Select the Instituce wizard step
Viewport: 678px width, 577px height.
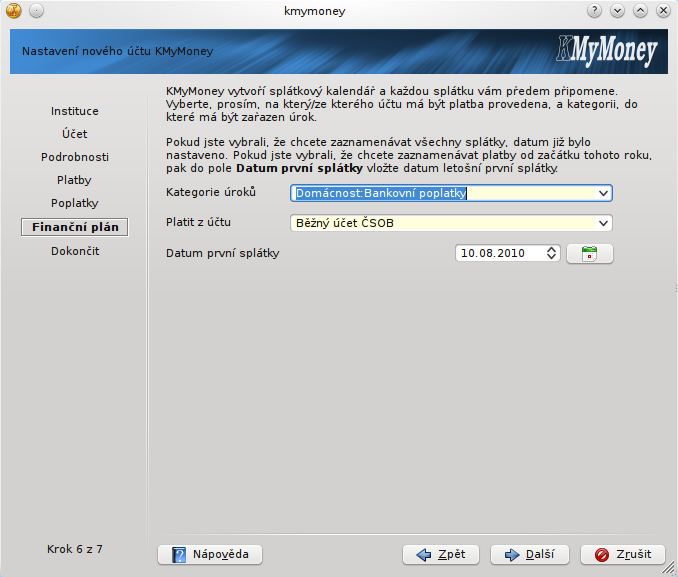tap(75, 111)
